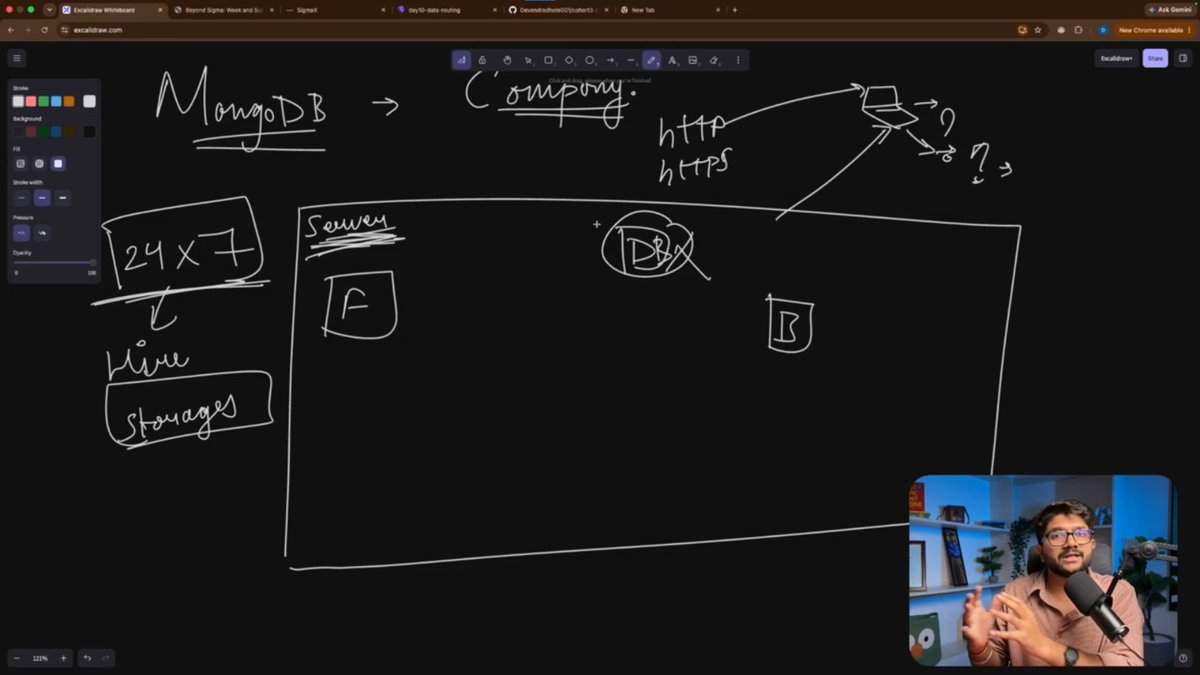Viewport: 1200px width, 675px height.
Task: Toggle the library sidebar icon
Action: coord(1183,58)
